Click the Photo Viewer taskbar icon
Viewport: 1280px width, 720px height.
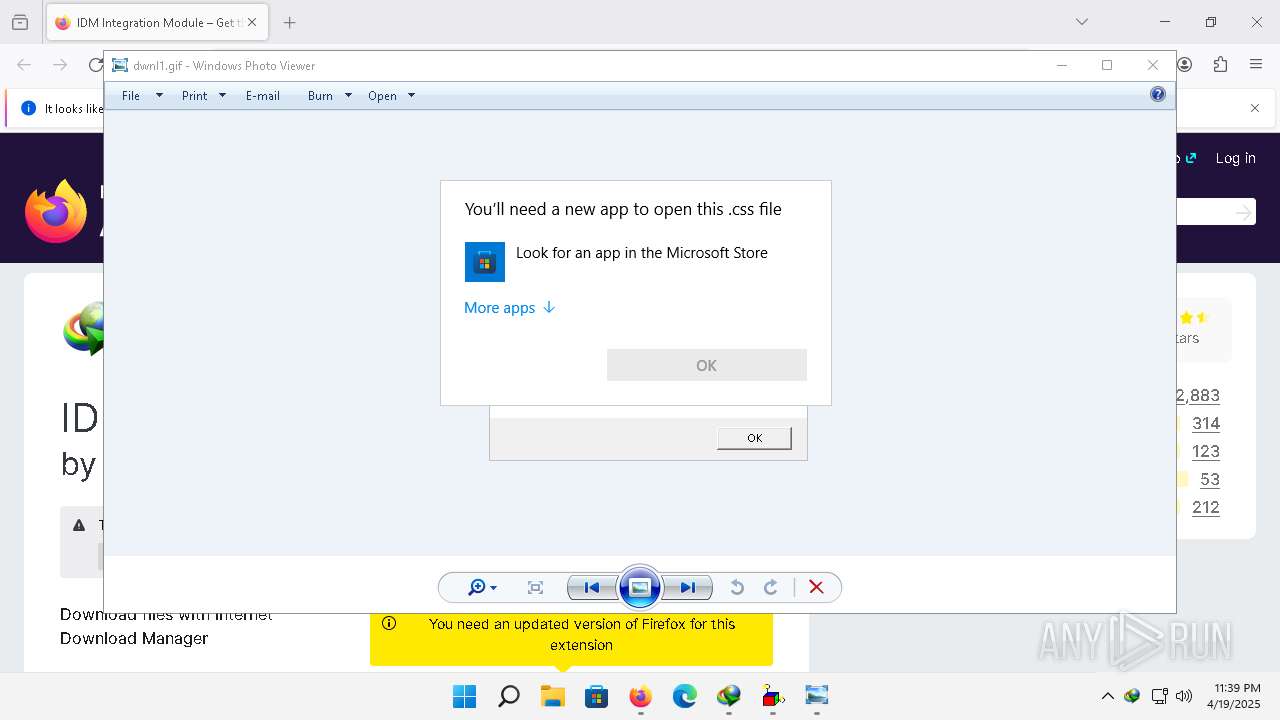point(816,696)
